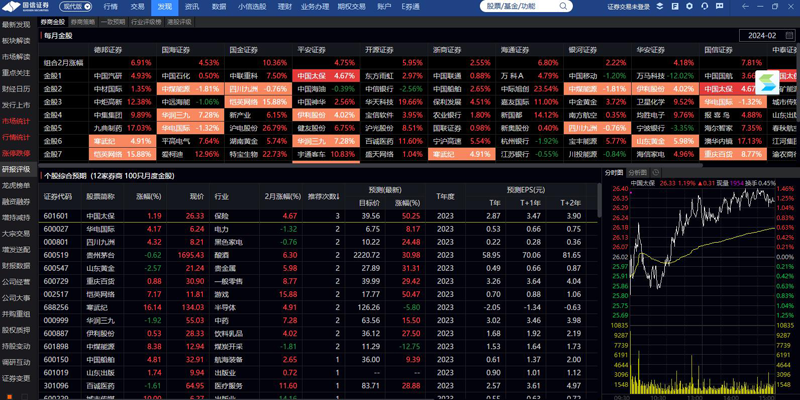This screenshot has height=400, width=800.
Task: Click the 现价 column header
Action: point(197,196)
